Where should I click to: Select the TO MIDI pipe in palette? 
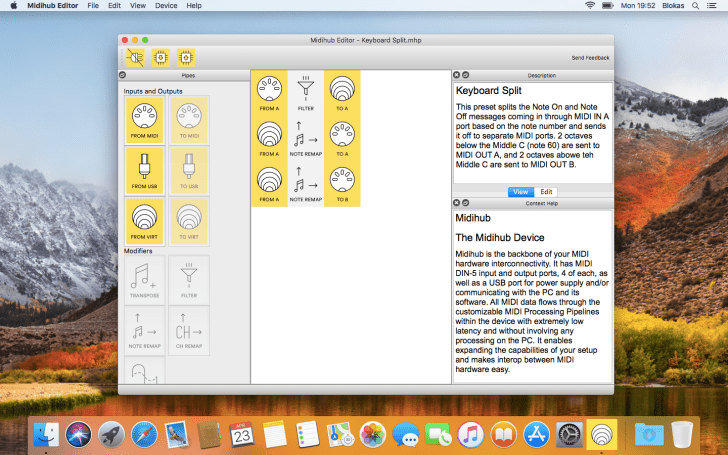[189, 120]
